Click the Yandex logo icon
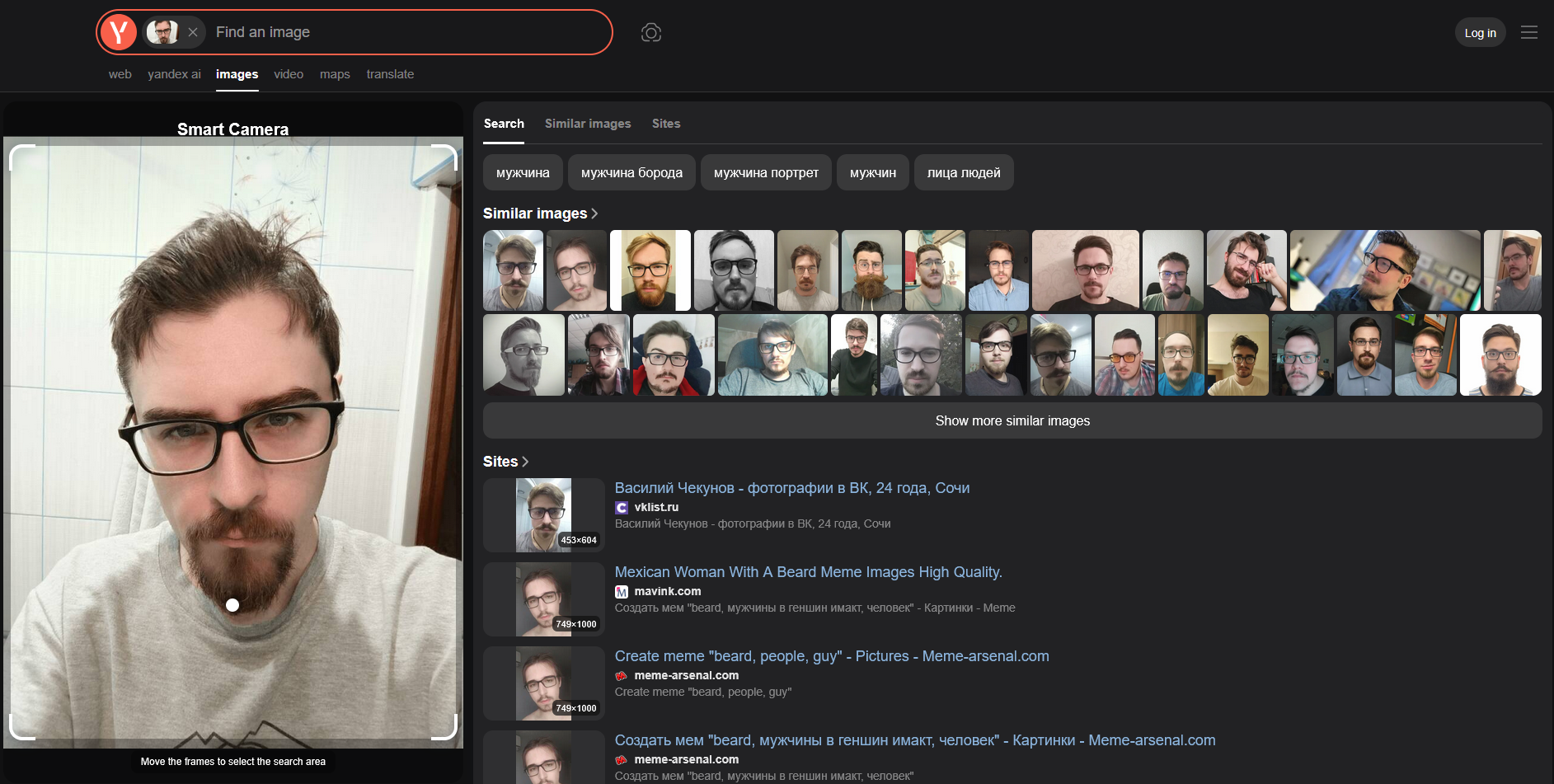The height and width of the screenshot is (784, 1554). 119,32
